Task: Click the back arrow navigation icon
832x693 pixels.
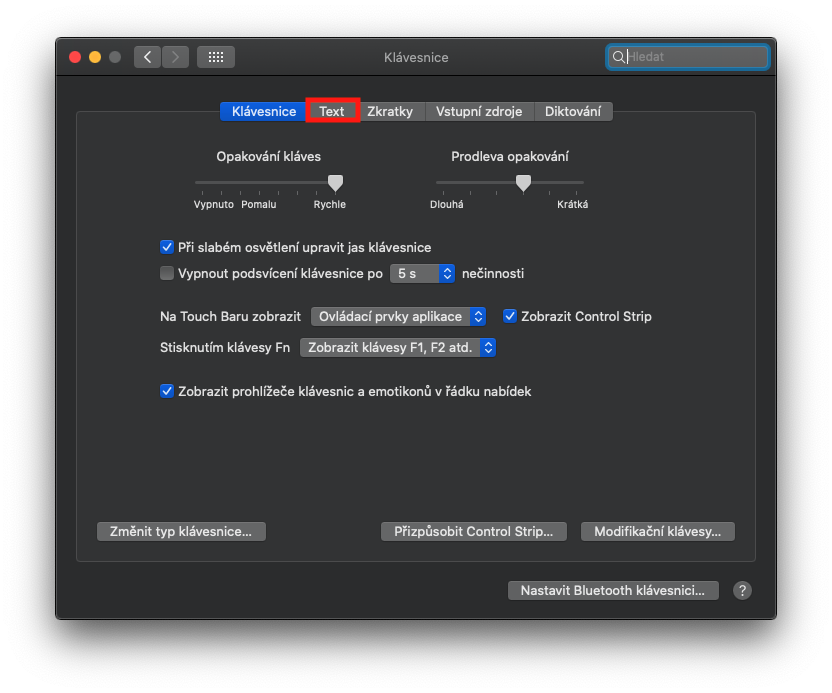Action: (148, 57)
